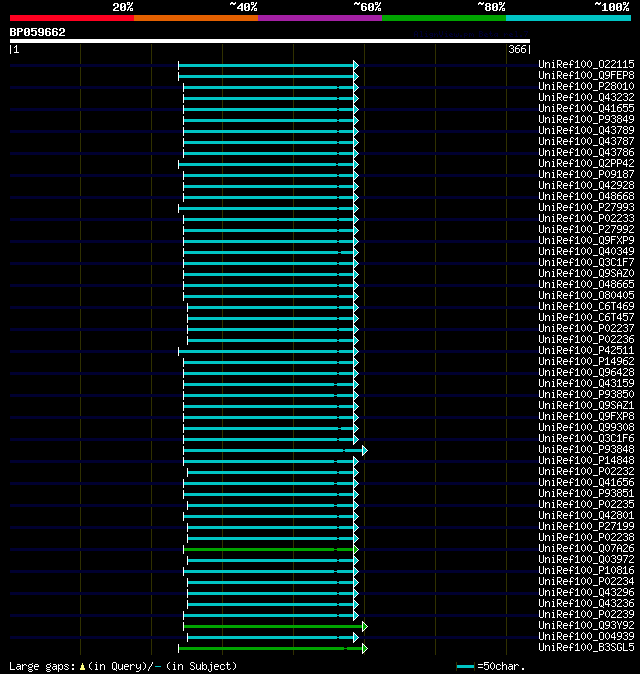The image size is (640, 674).
Task: Select label UniRef100_P02239
Action: [x=586, y=615]
